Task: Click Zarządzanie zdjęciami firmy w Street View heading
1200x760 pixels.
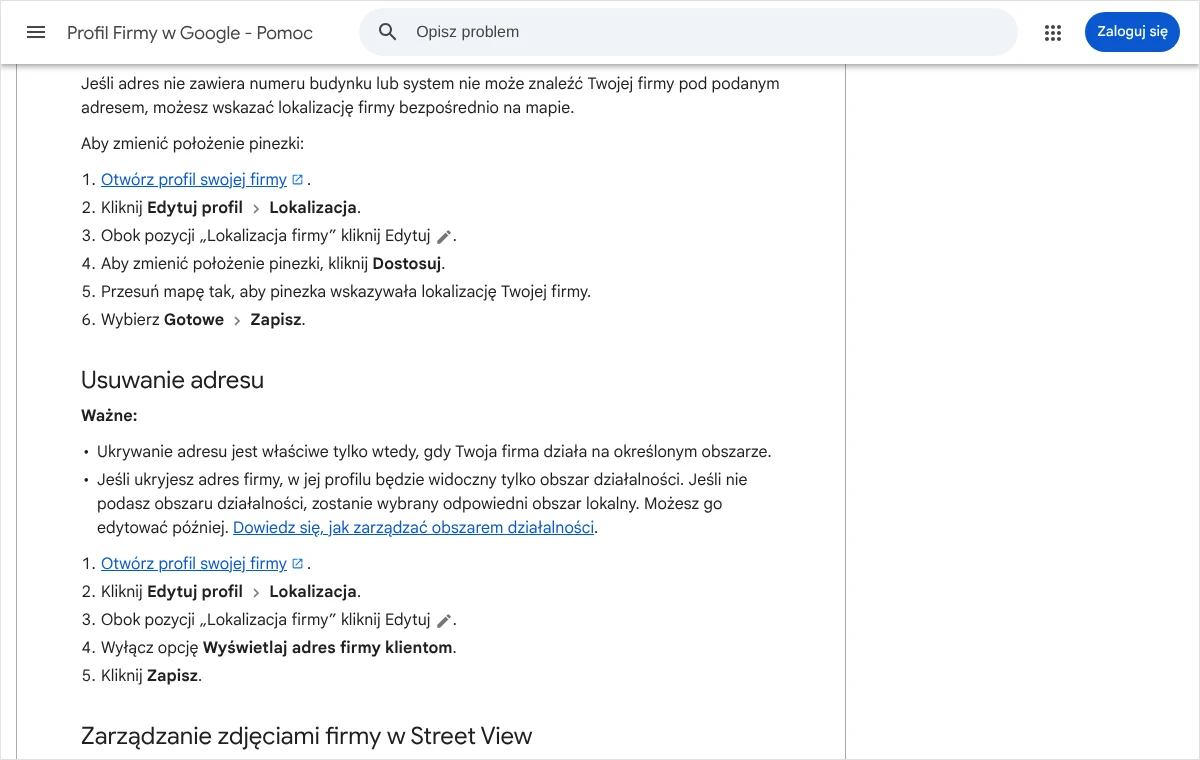Action: (x=306, y=736)
